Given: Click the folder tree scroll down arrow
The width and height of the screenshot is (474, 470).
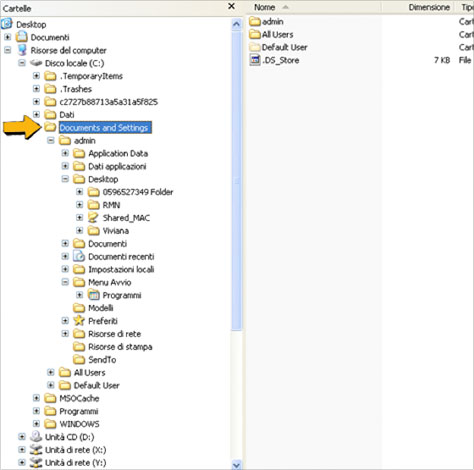Looking at the screenshot, I should point(236,464).
